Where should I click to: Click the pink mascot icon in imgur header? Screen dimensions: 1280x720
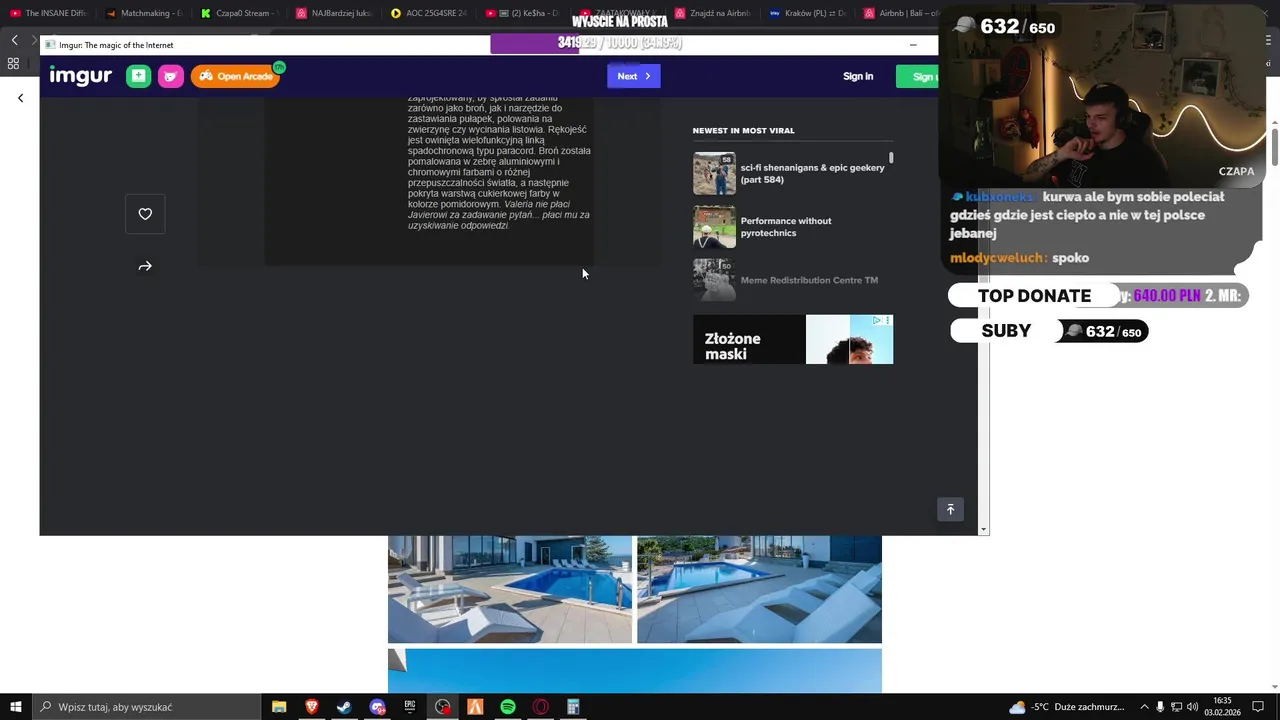(x=171, y=76)
